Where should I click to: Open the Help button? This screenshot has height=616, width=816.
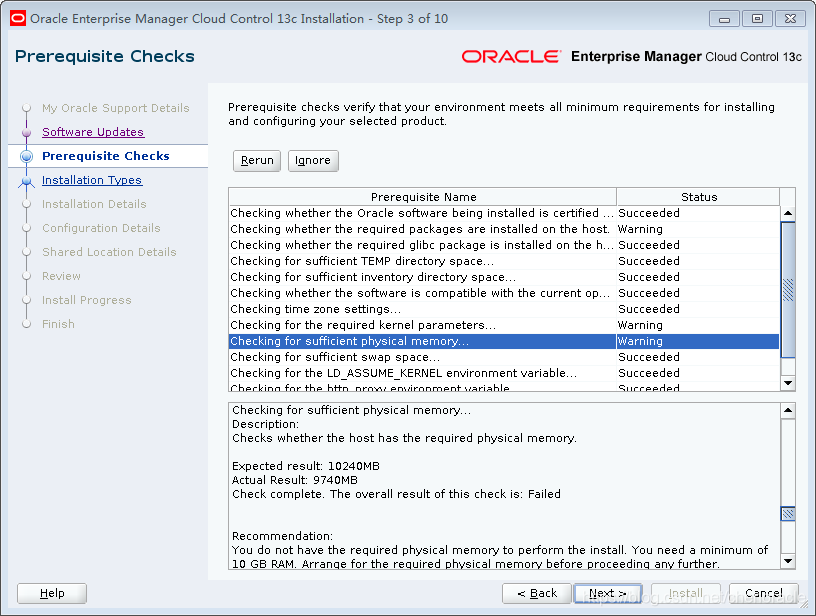(x=52, y=593)
